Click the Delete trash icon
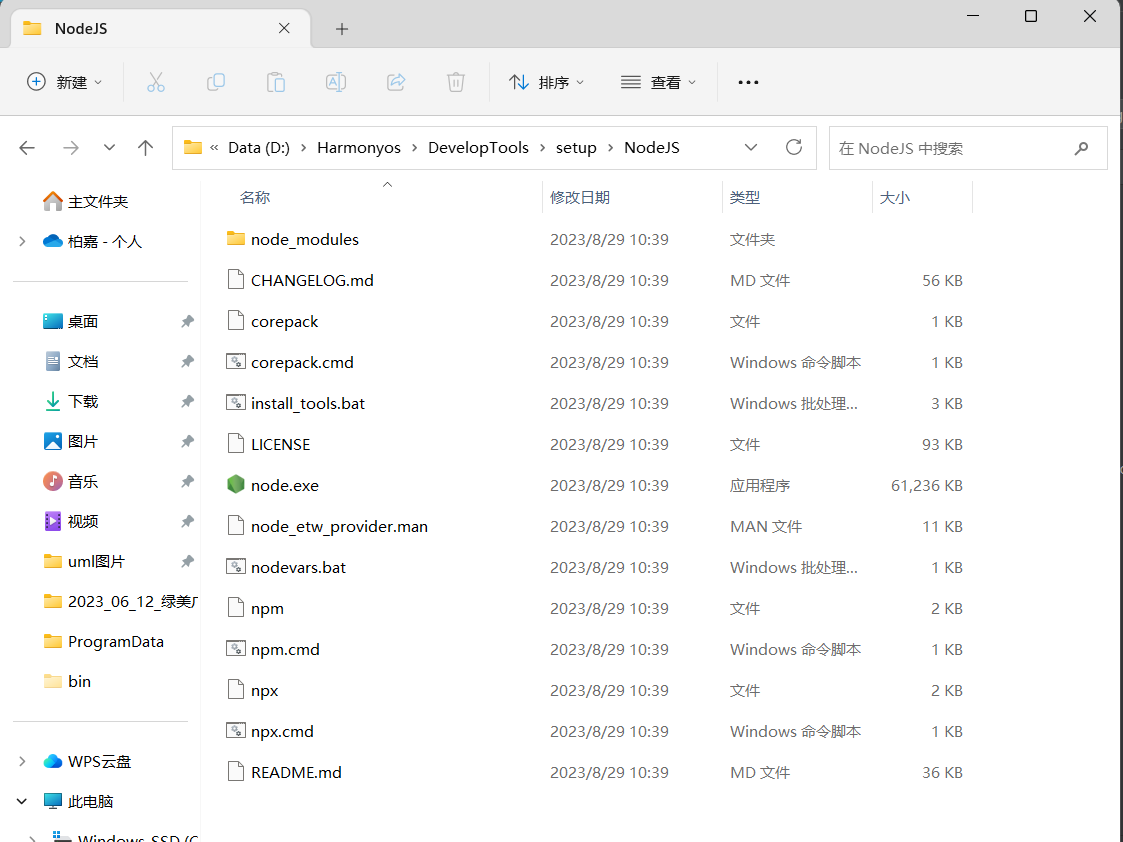 click(x=456, y=82)
